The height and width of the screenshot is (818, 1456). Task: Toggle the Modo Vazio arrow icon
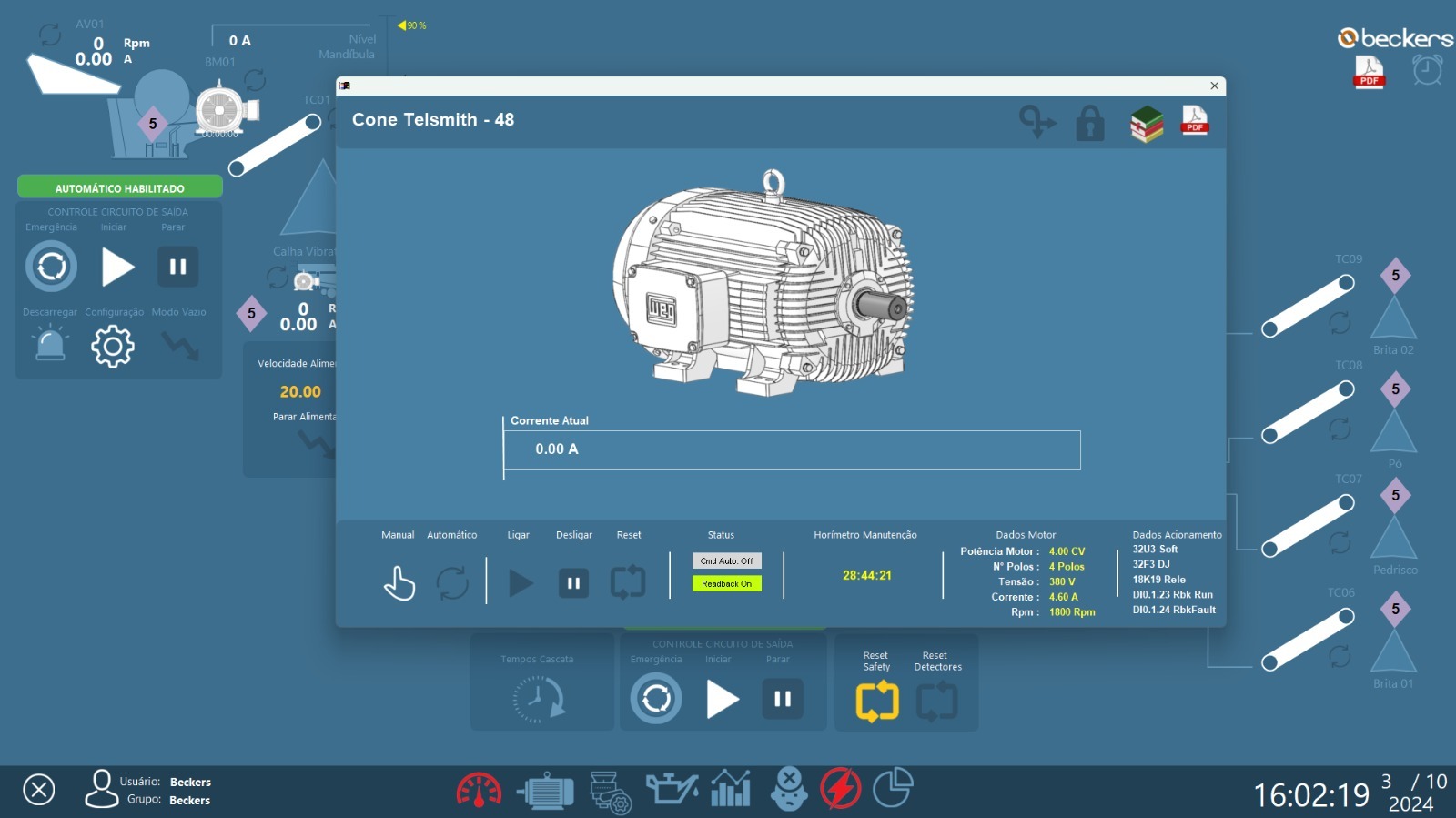tap(180, 346)
